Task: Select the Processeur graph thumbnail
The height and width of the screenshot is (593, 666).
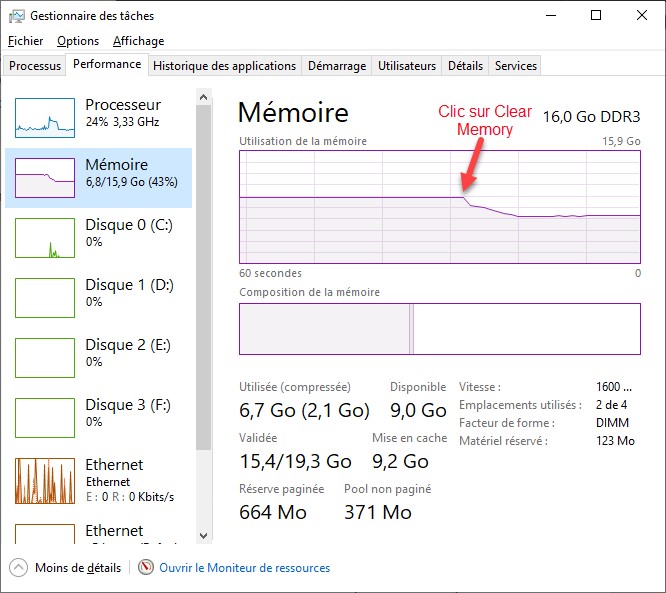Action: point(45,117)
